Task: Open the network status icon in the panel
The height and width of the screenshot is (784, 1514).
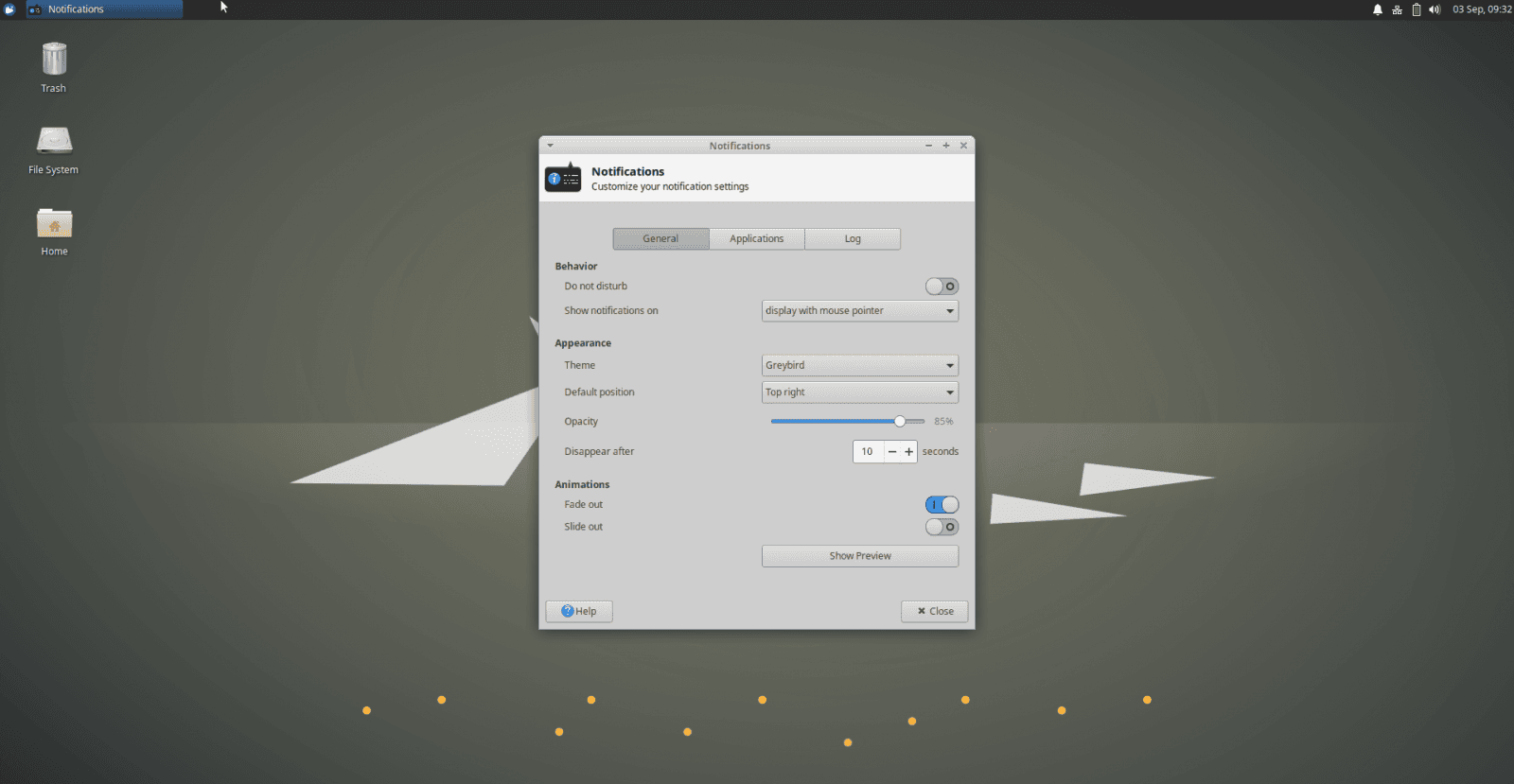Action: (1397, 9)
